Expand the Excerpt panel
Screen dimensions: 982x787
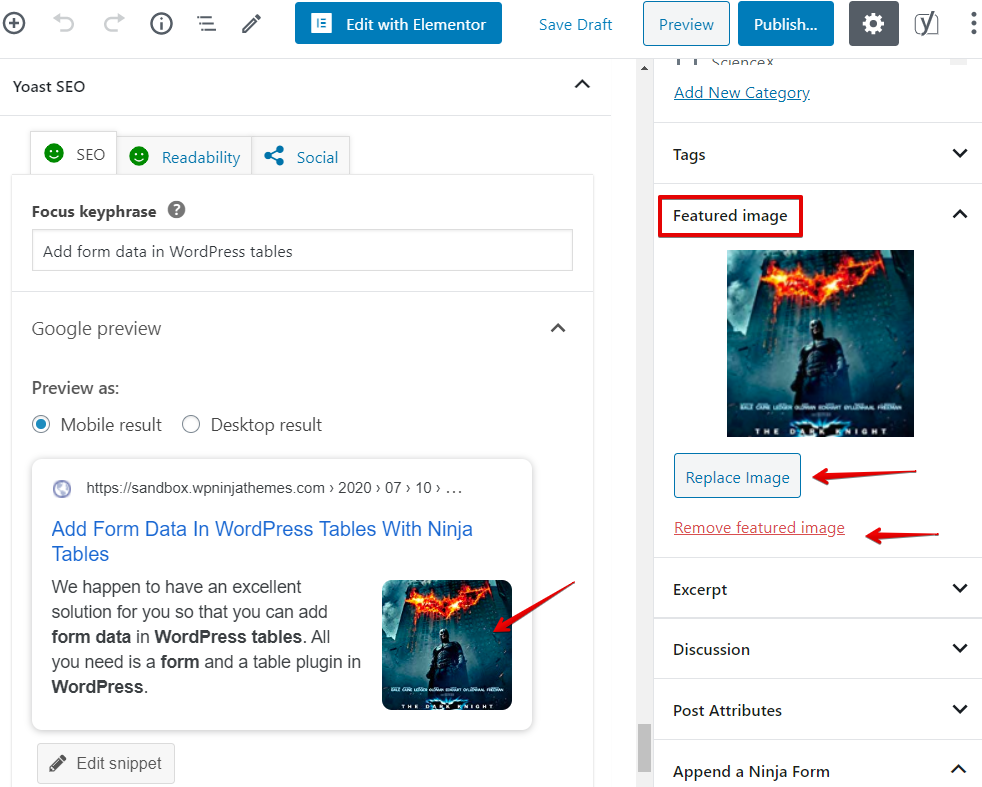(x=959, y=588)
